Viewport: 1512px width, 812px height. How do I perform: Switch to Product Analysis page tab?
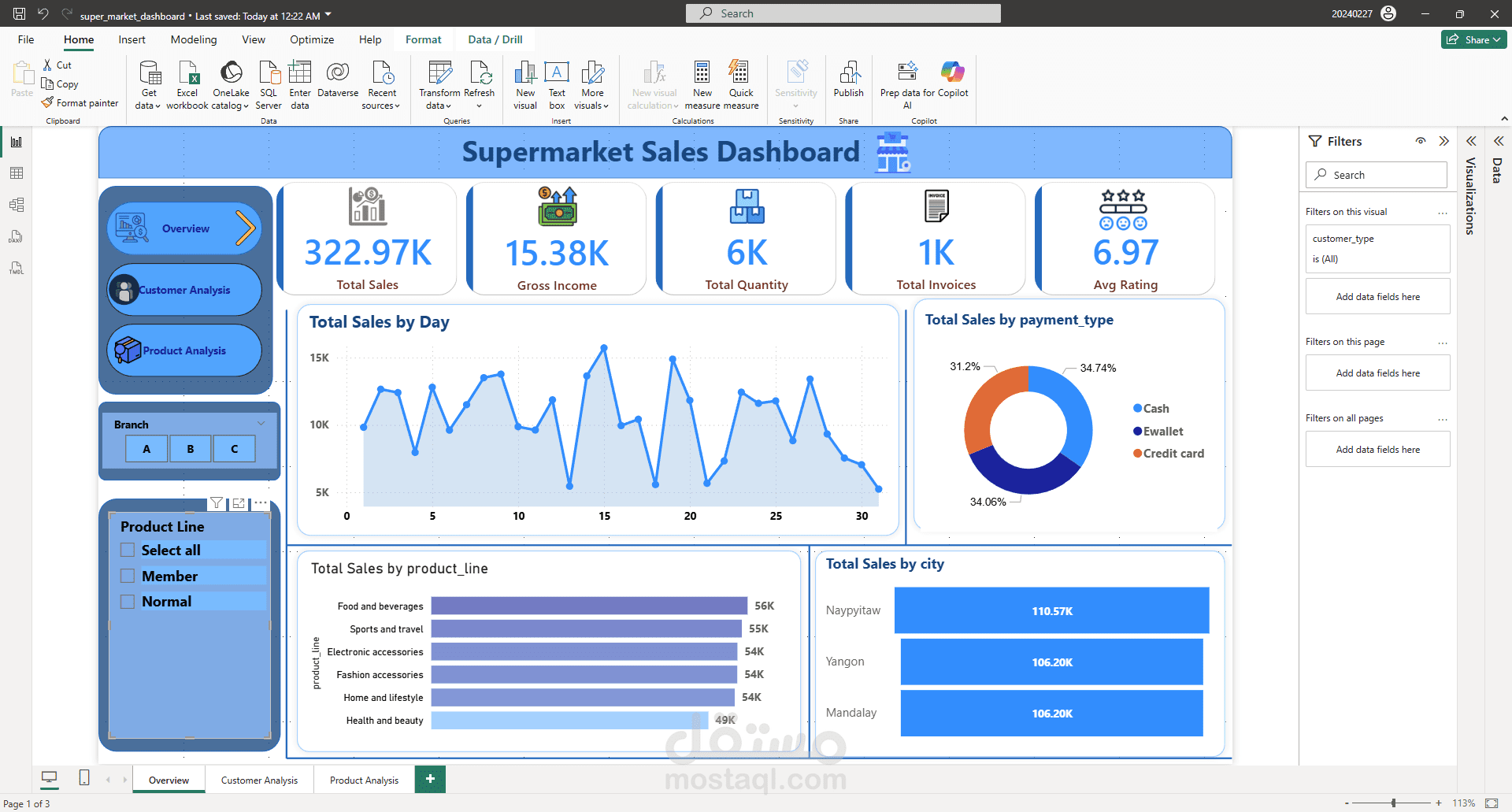coord(364,780)
